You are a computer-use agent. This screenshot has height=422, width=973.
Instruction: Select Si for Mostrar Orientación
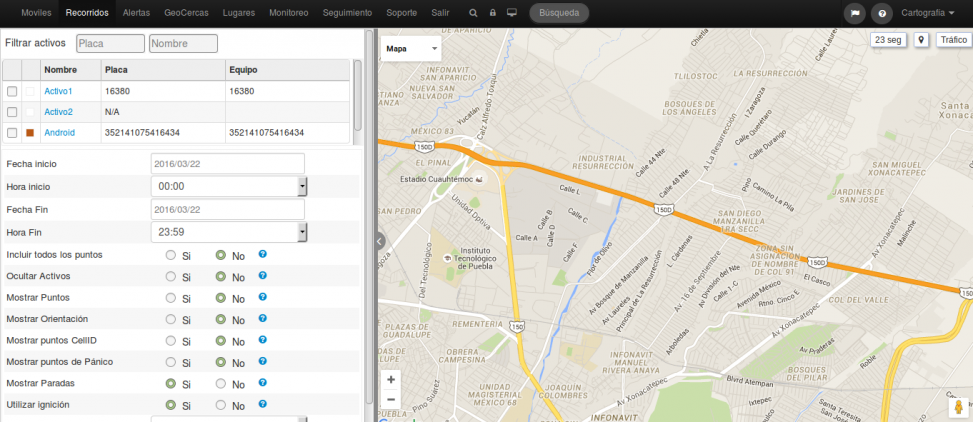click(171, 319)
